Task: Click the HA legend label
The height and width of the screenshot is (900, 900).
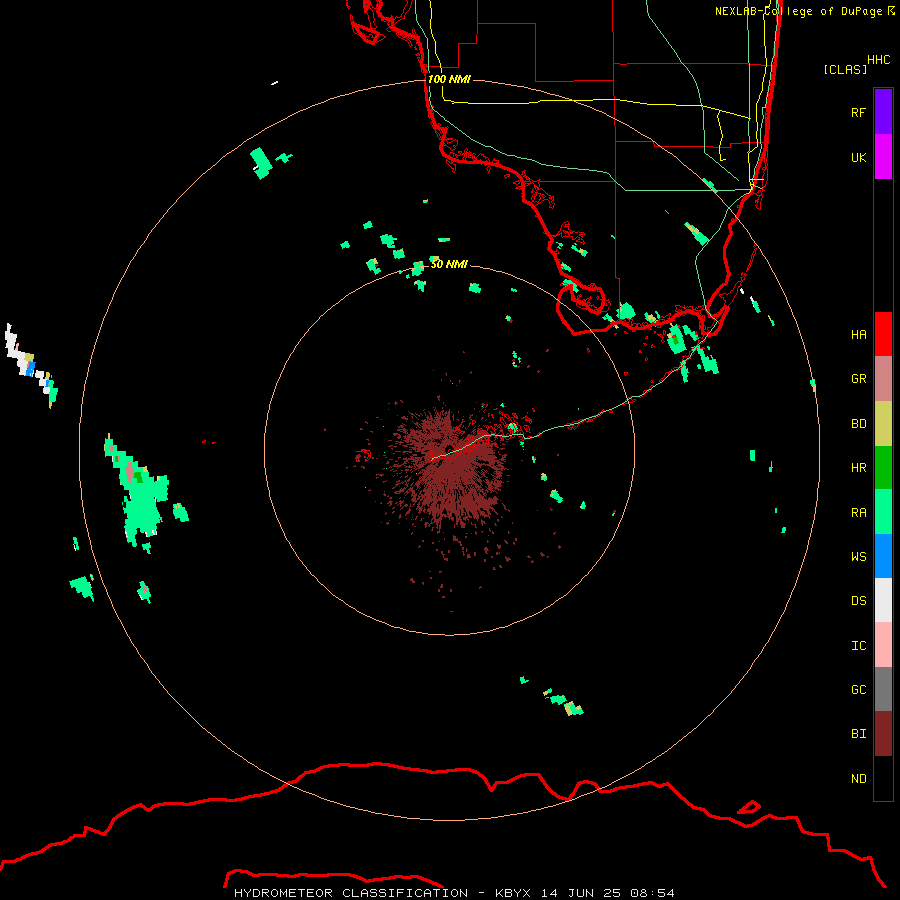Action: [x=858, y=335]
